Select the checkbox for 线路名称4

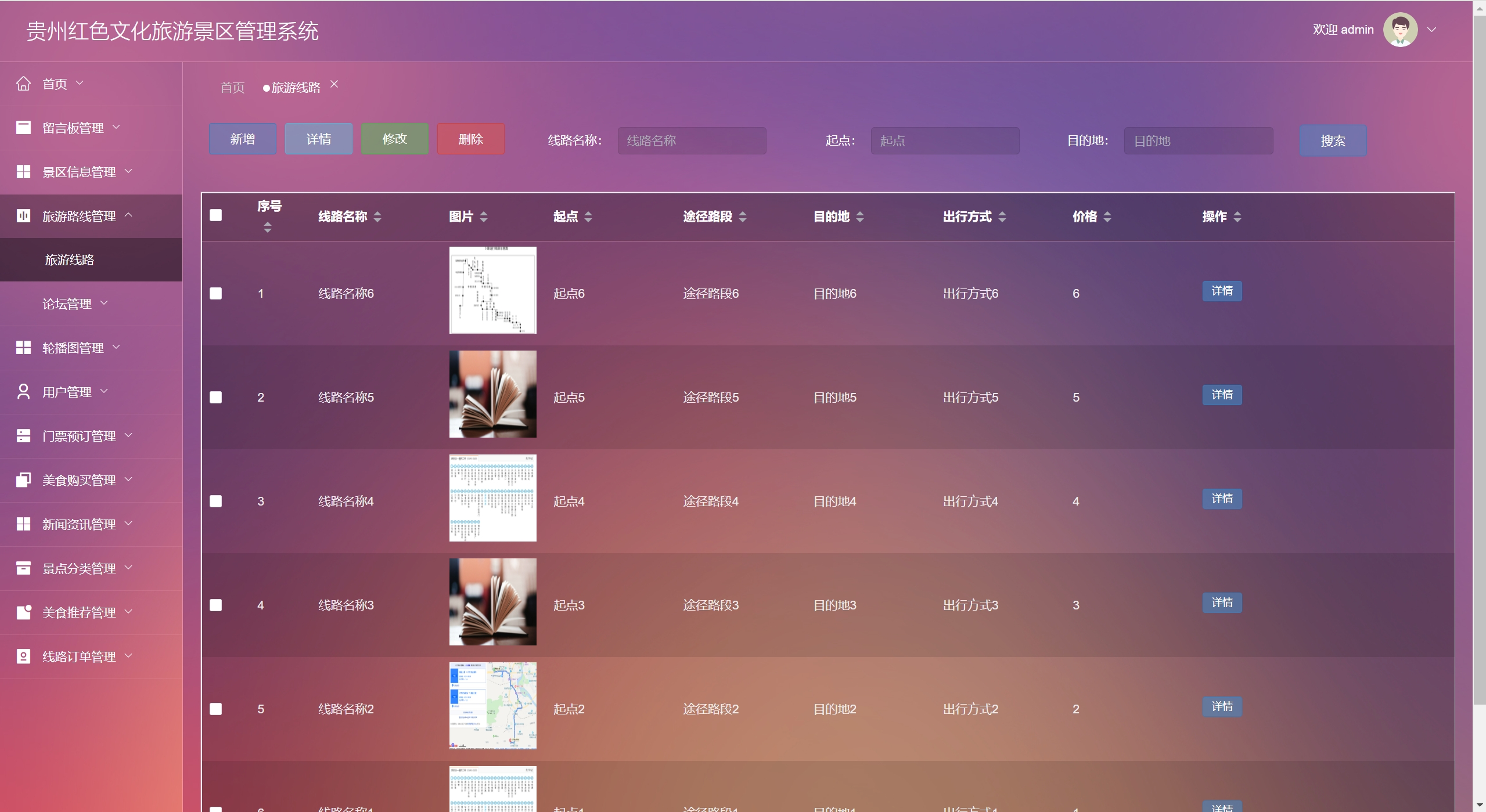216,501
